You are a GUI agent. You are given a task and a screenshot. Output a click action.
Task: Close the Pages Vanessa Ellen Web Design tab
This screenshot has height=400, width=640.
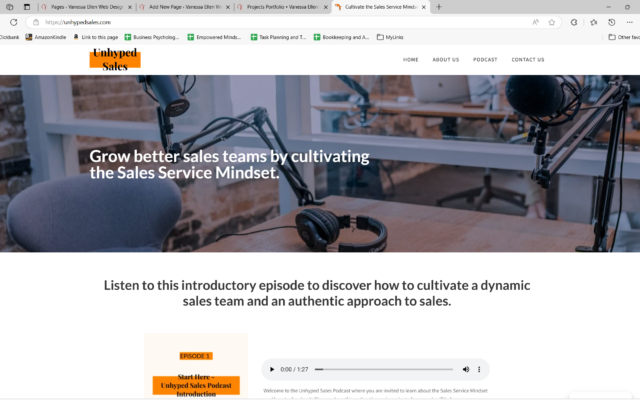[130, 7]
